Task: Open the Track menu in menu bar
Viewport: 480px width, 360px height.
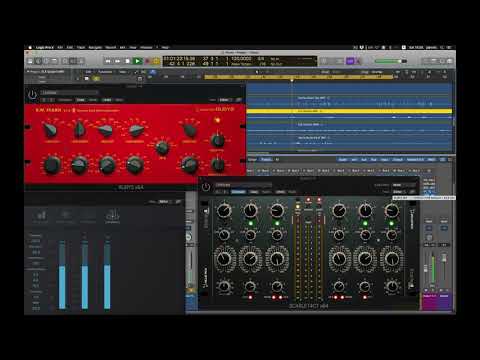Action: point(81,47)
